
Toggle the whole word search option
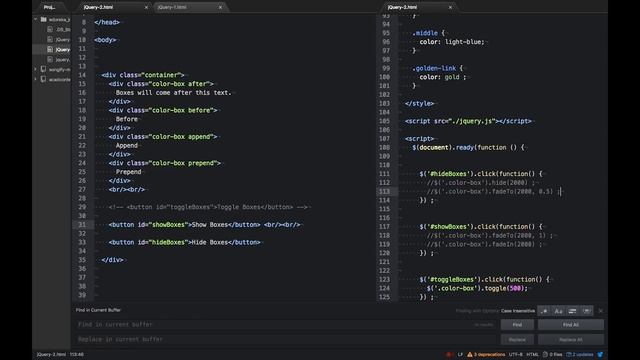[587, 311]
